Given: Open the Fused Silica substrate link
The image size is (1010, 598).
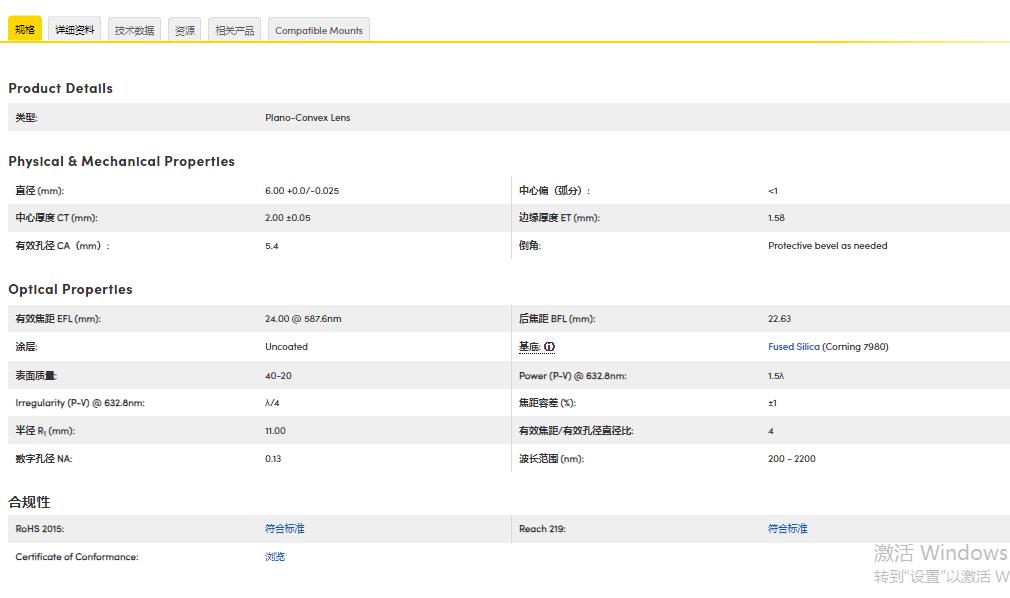Looking at the screenshot, I should [x=794, y=347].
